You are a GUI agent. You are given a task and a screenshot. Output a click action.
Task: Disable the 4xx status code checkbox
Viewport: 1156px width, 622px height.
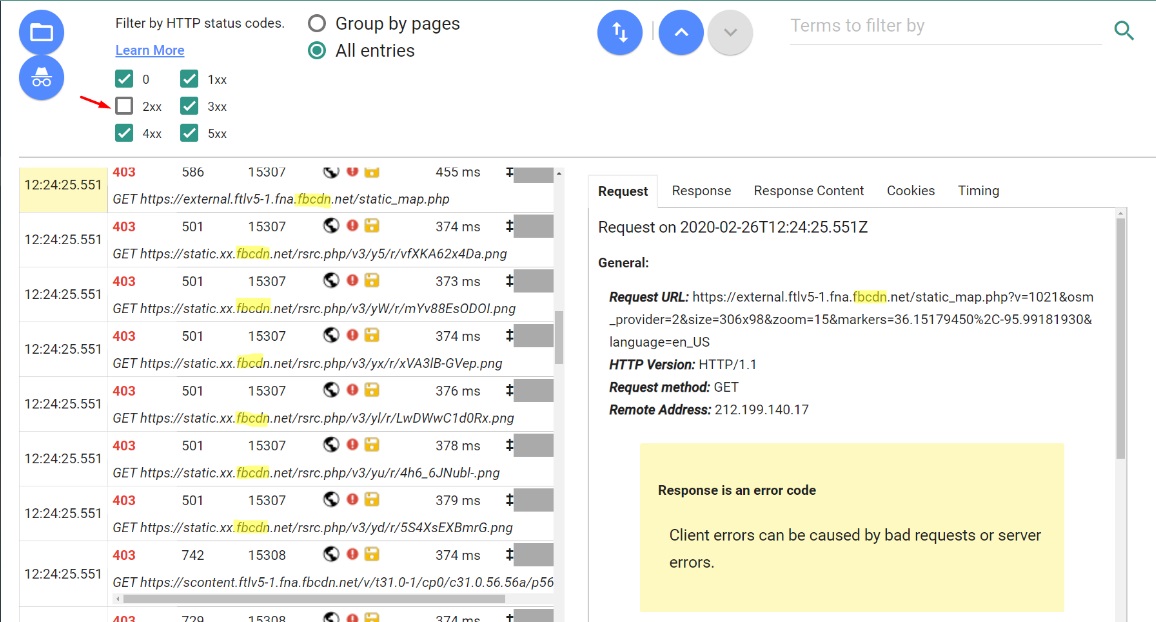coord(125,132)
